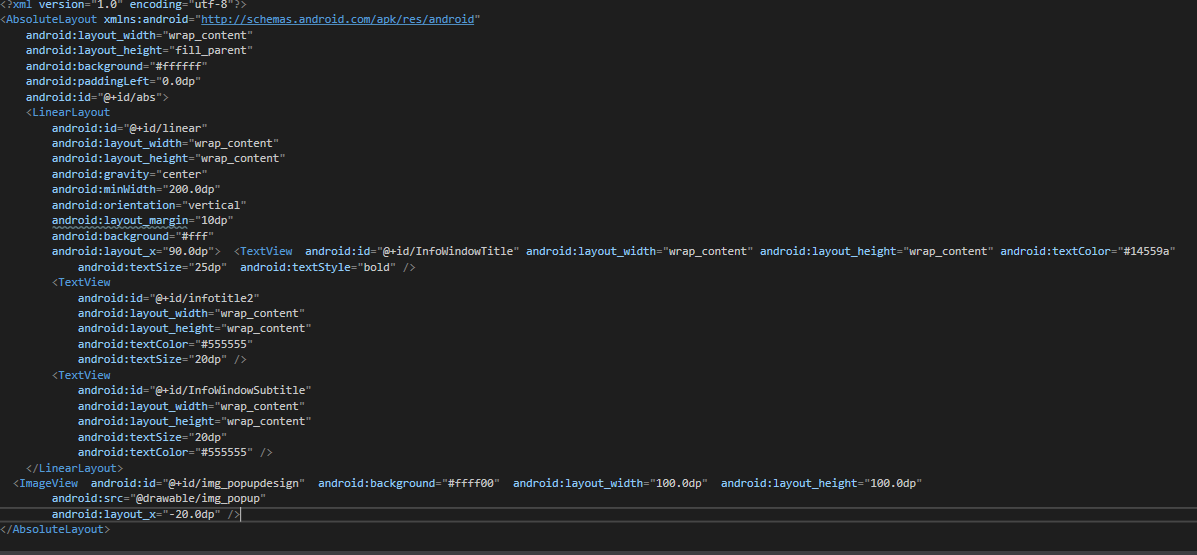This screenshot has height=555, width=1197.
Task: Click the "@+id/infotitle2" id value
Action: pyautogui.click(x=205, y=298)
